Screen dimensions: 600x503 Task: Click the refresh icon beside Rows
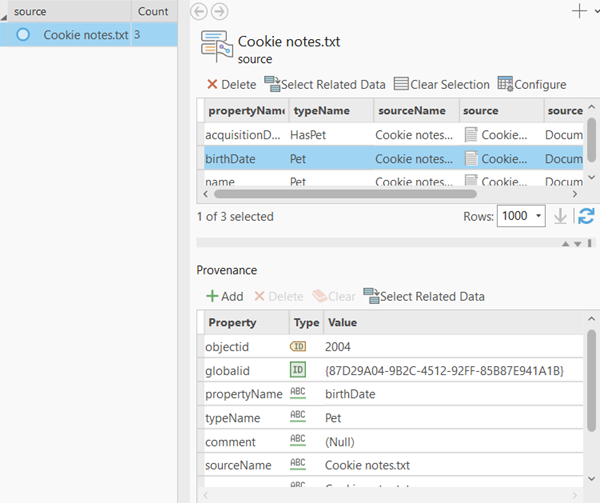coord(586,216)
